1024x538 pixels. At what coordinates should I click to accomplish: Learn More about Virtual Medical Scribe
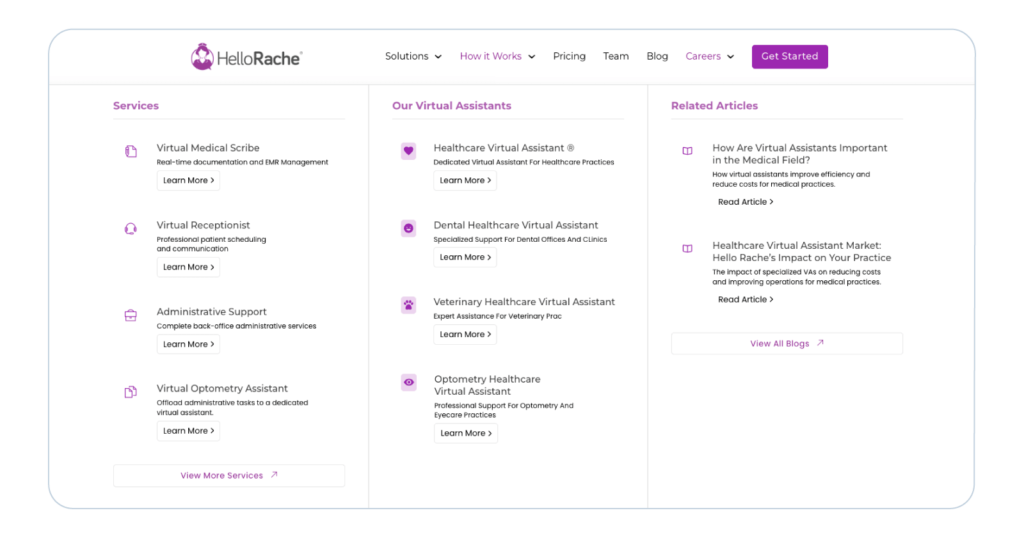(188, 180)
